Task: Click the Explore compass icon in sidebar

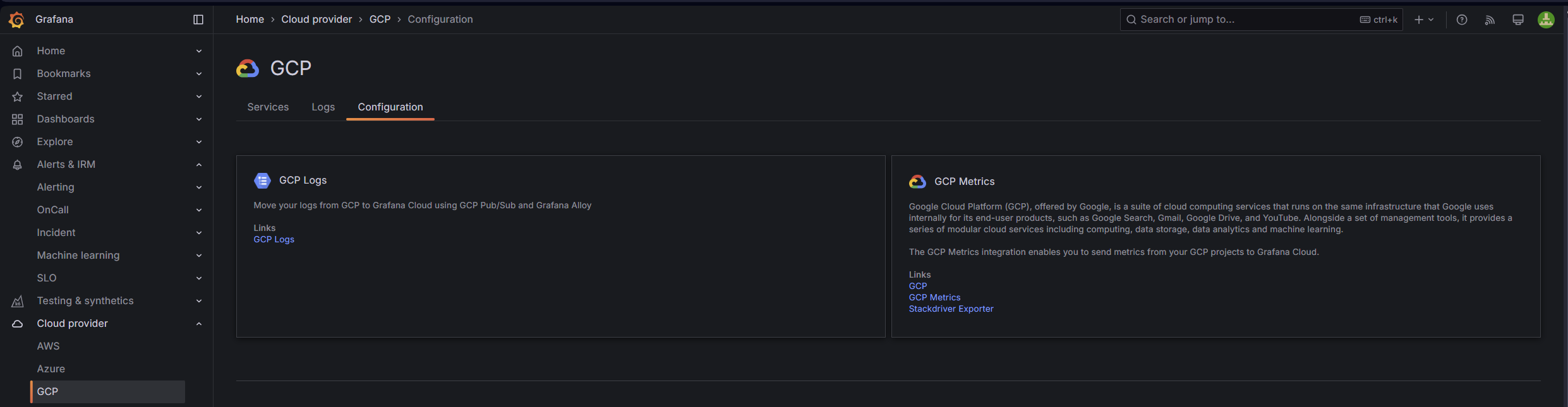Action: (18, 142)
